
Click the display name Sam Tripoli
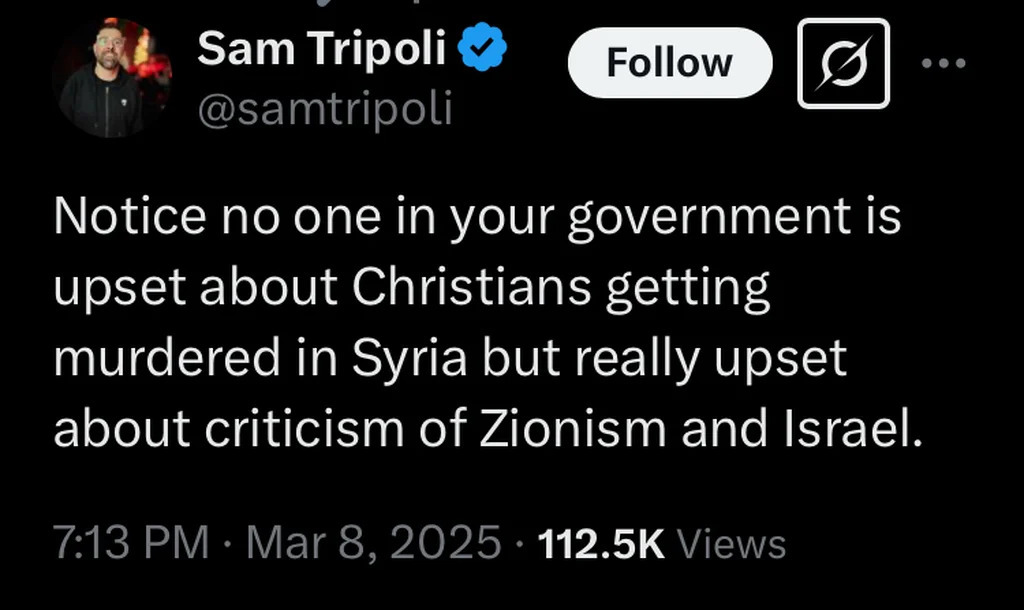[320, 48]
